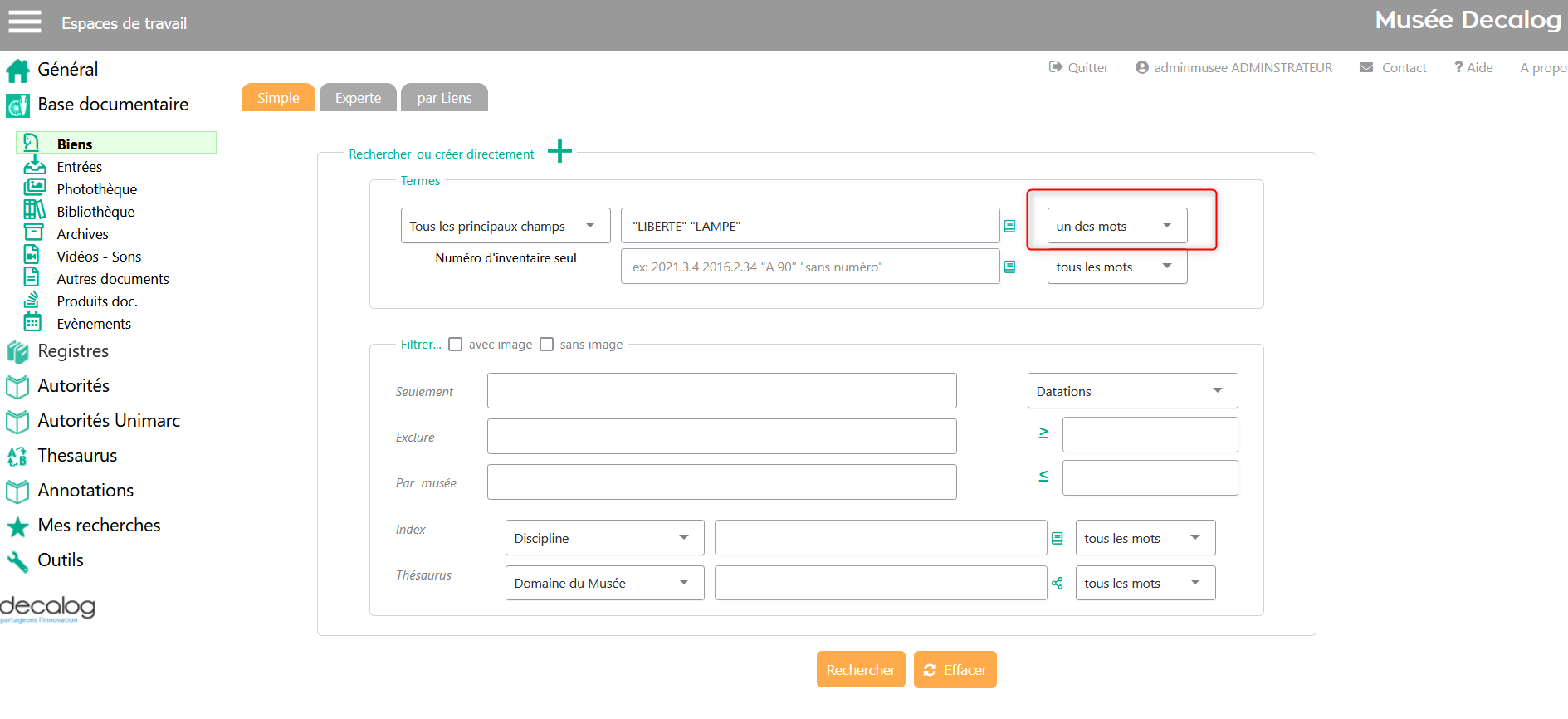Open the 'un des mots' dropdown
The image size is (1568, 719).
[x=1117, y=226]
